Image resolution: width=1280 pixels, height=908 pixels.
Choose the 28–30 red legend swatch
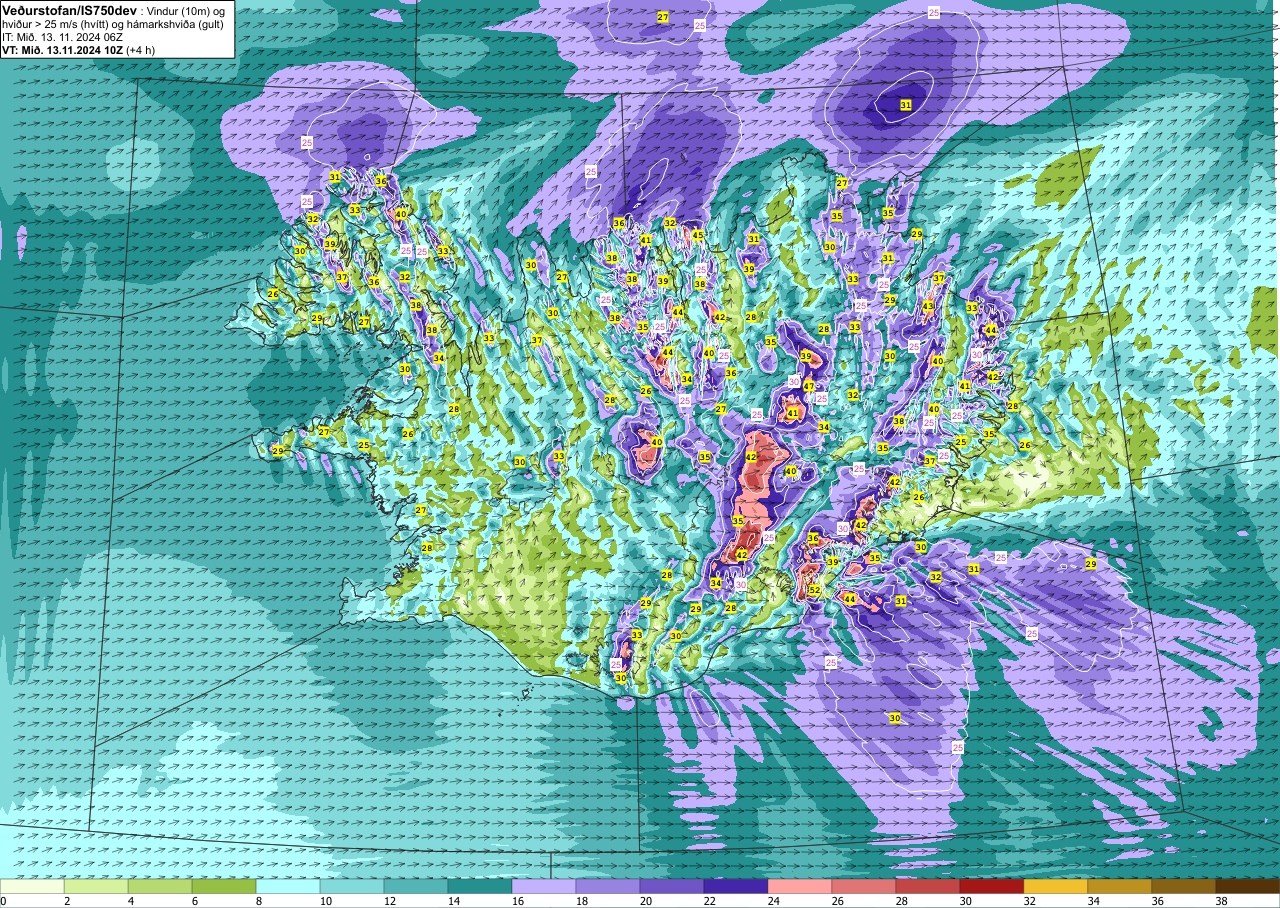[x=928, y=886]
